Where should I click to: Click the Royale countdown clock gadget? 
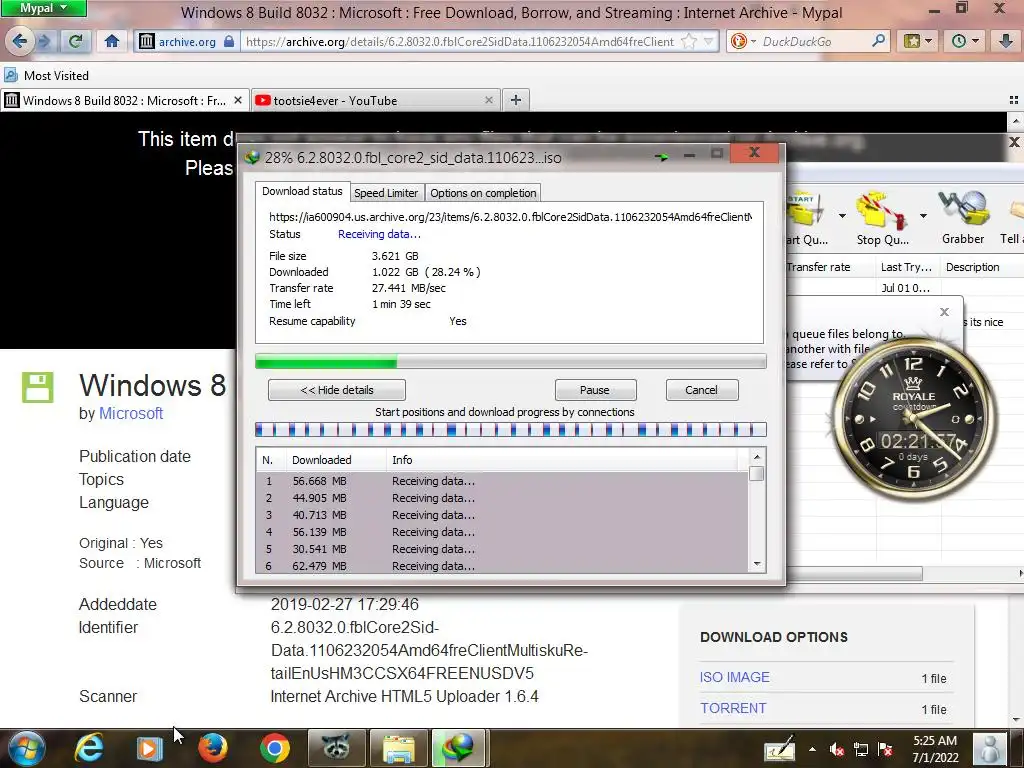coord(913,419)
